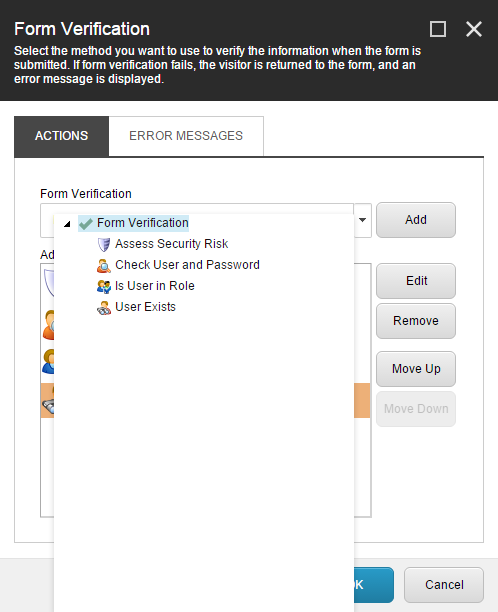Image resolution: width=498 pixels, height=612 pixels.
Task: Select the orange user icon in added list
Action: coord(48,325)
